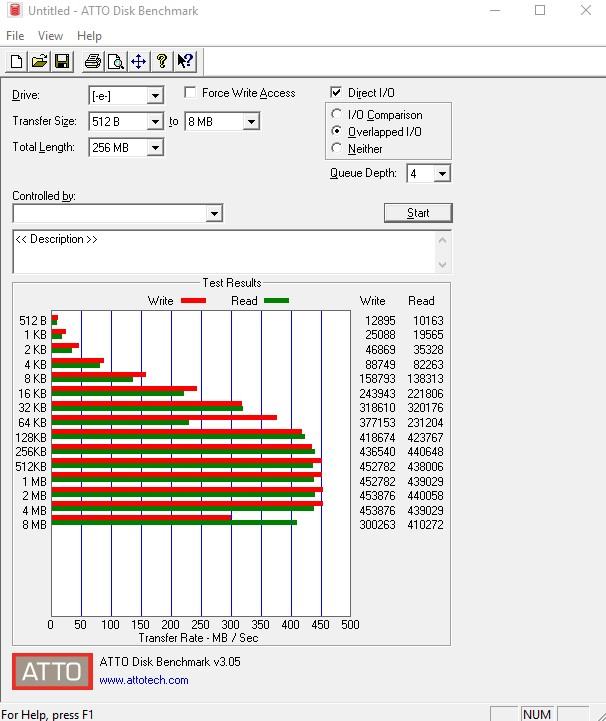Image resolution: width=606 pixels, height=721 pixels.
Task: Select the I/O Comparison radio button
Action: (x=337, y=114)
